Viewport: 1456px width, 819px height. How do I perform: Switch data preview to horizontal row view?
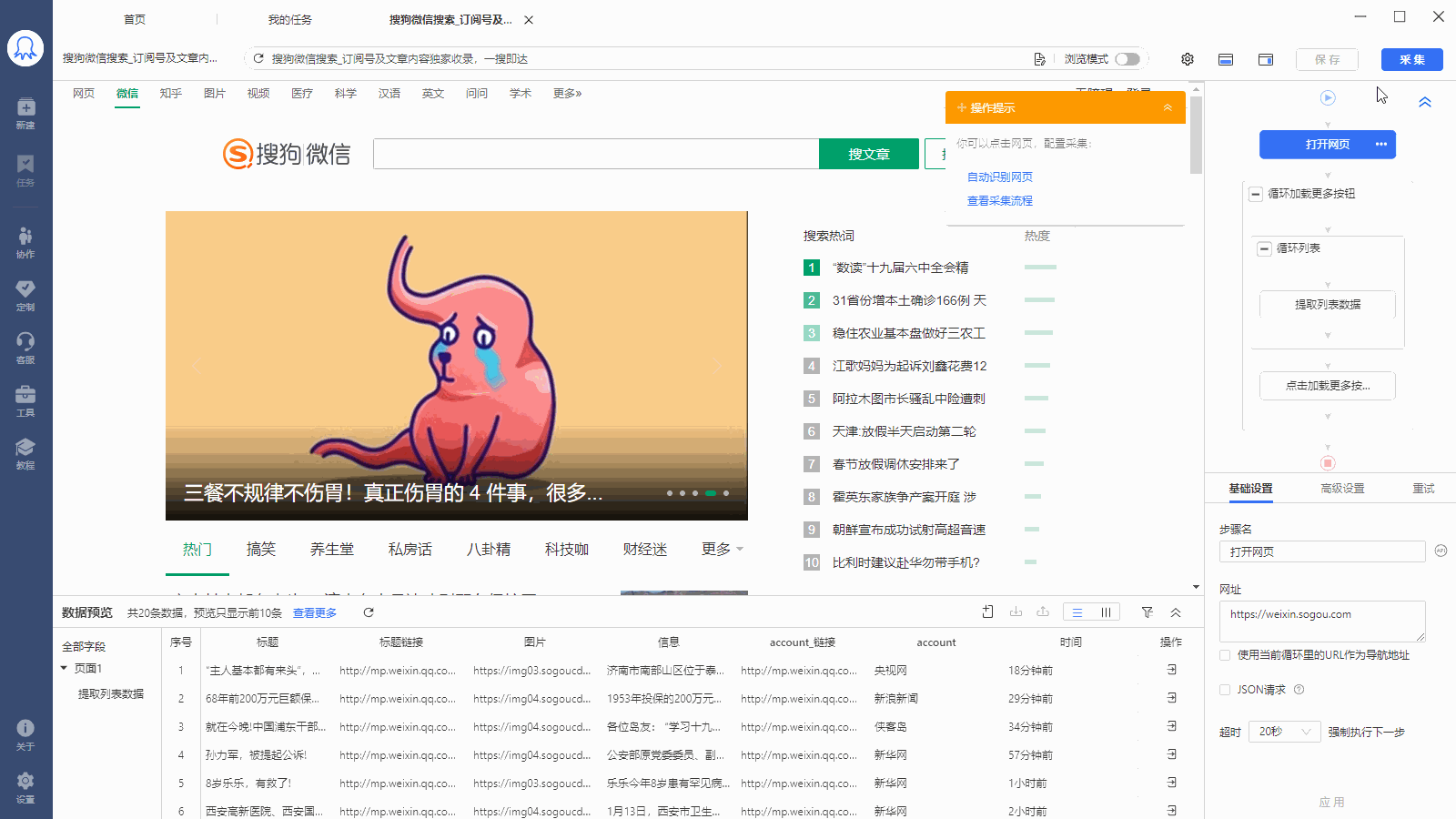pyautogui.click(x=1077, y=612)
